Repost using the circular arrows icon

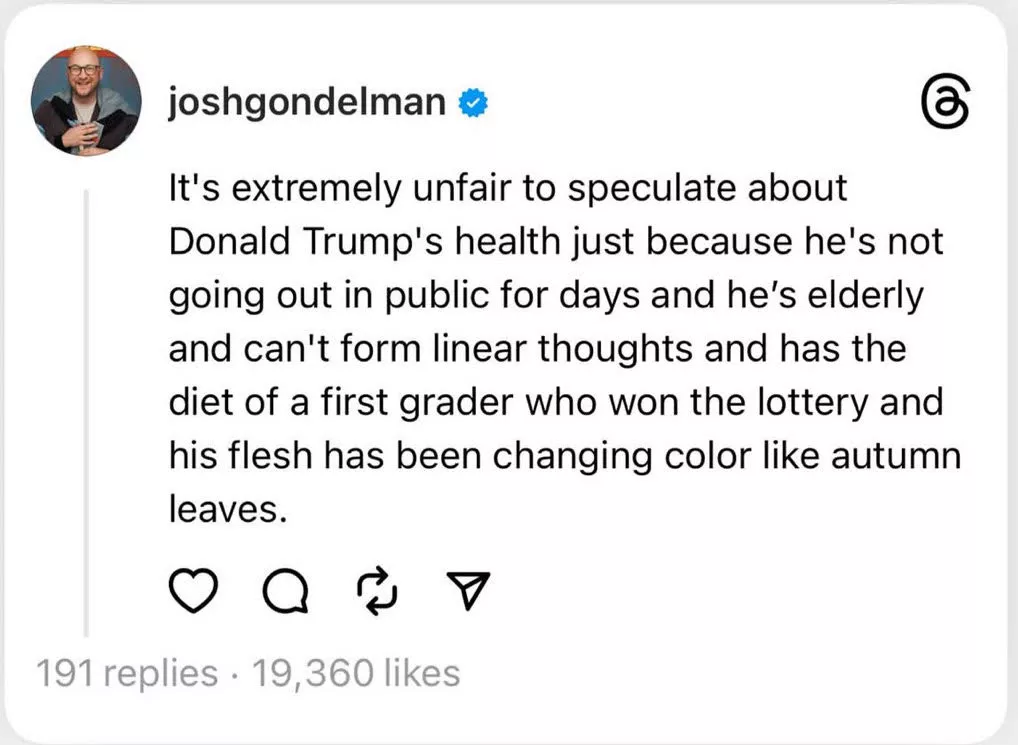pyautogui.click(x=378, y=591)
